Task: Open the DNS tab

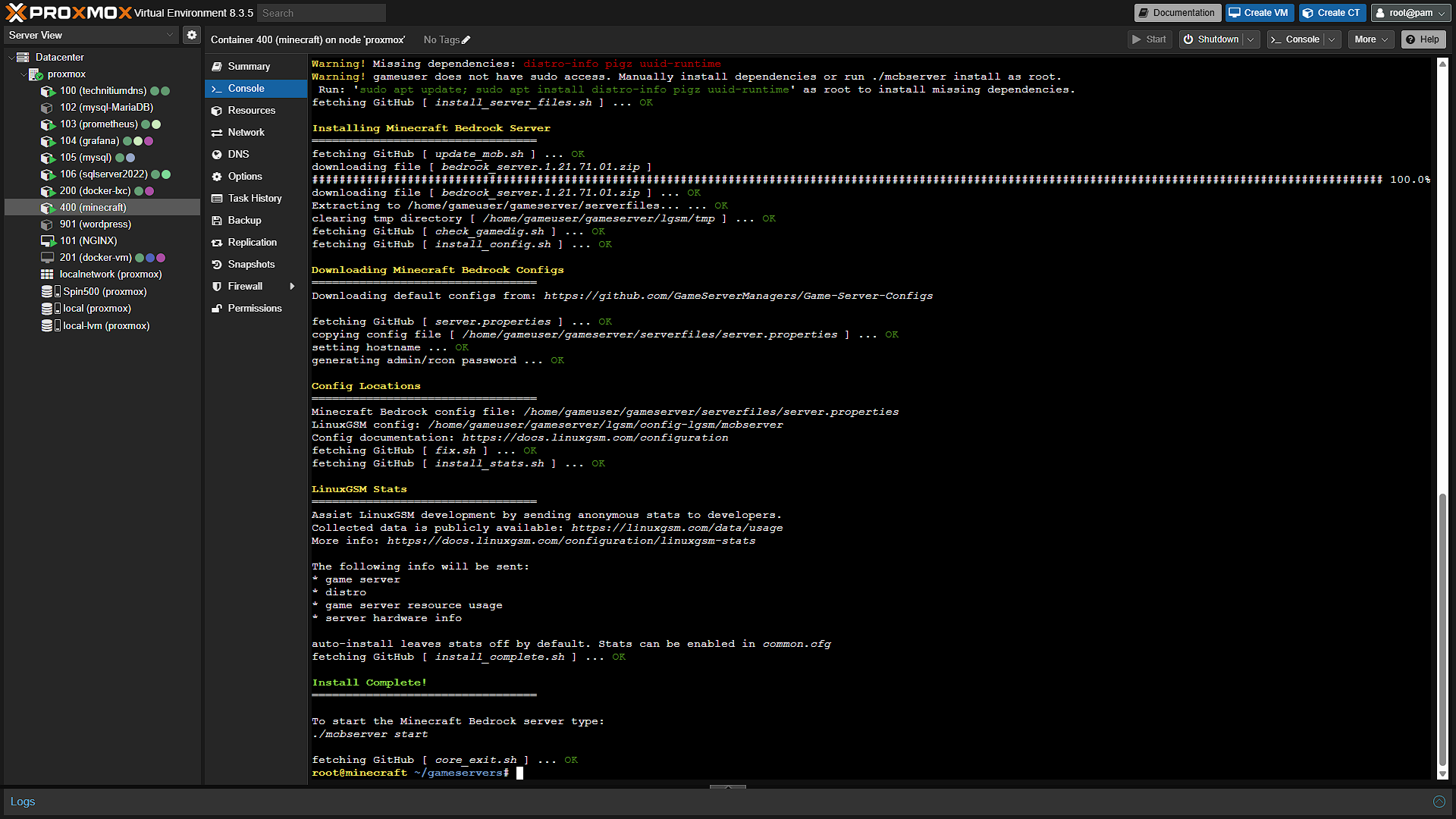Action: click(x=256, y=155)
